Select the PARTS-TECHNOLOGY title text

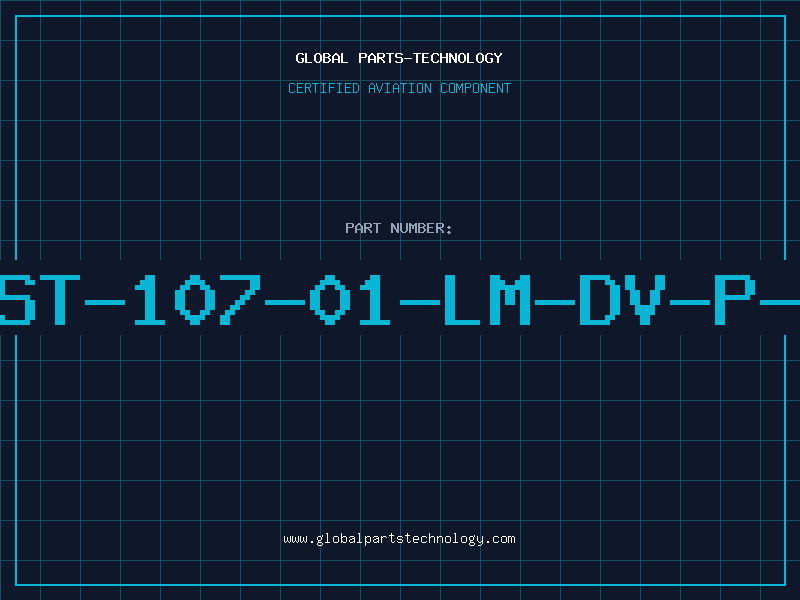pyautogui.click(x=430, y=58)
